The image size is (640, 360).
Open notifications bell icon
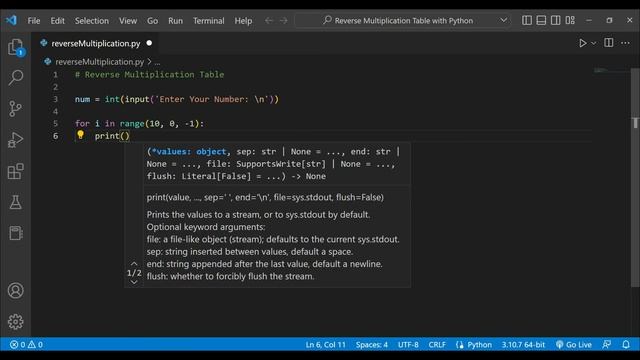pos(626,344)
